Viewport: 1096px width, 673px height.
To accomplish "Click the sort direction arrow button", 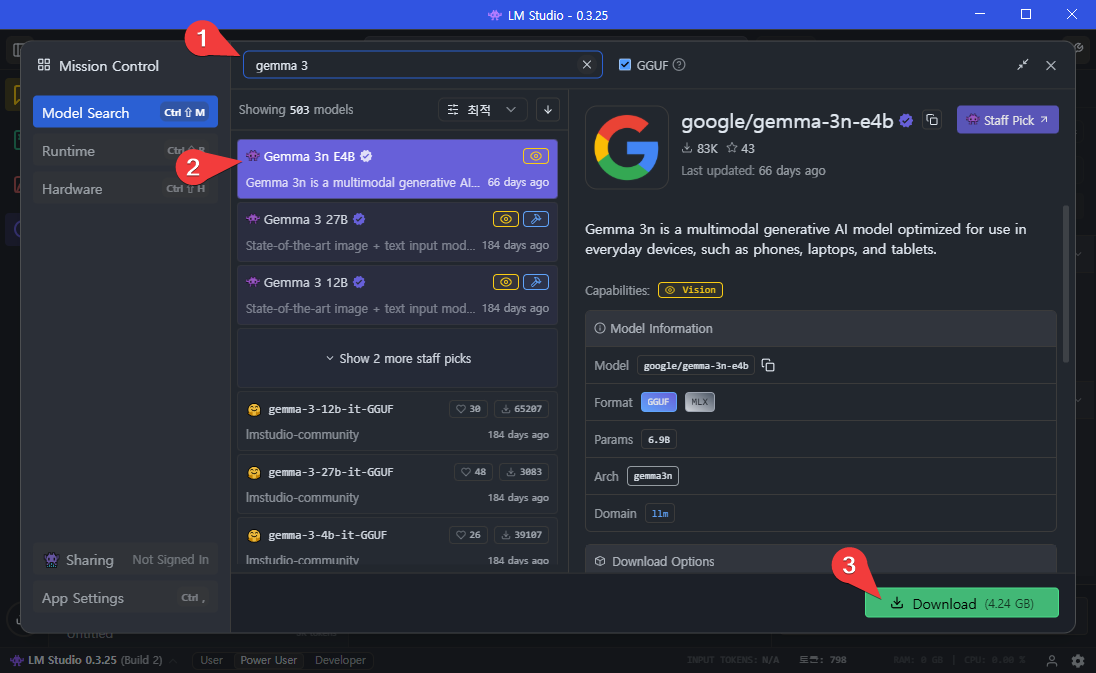I will coord(547,109).
